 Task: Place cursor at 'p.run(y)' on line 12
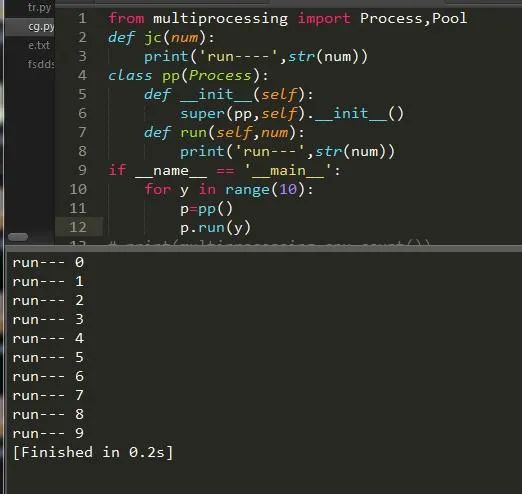point(215,228)
